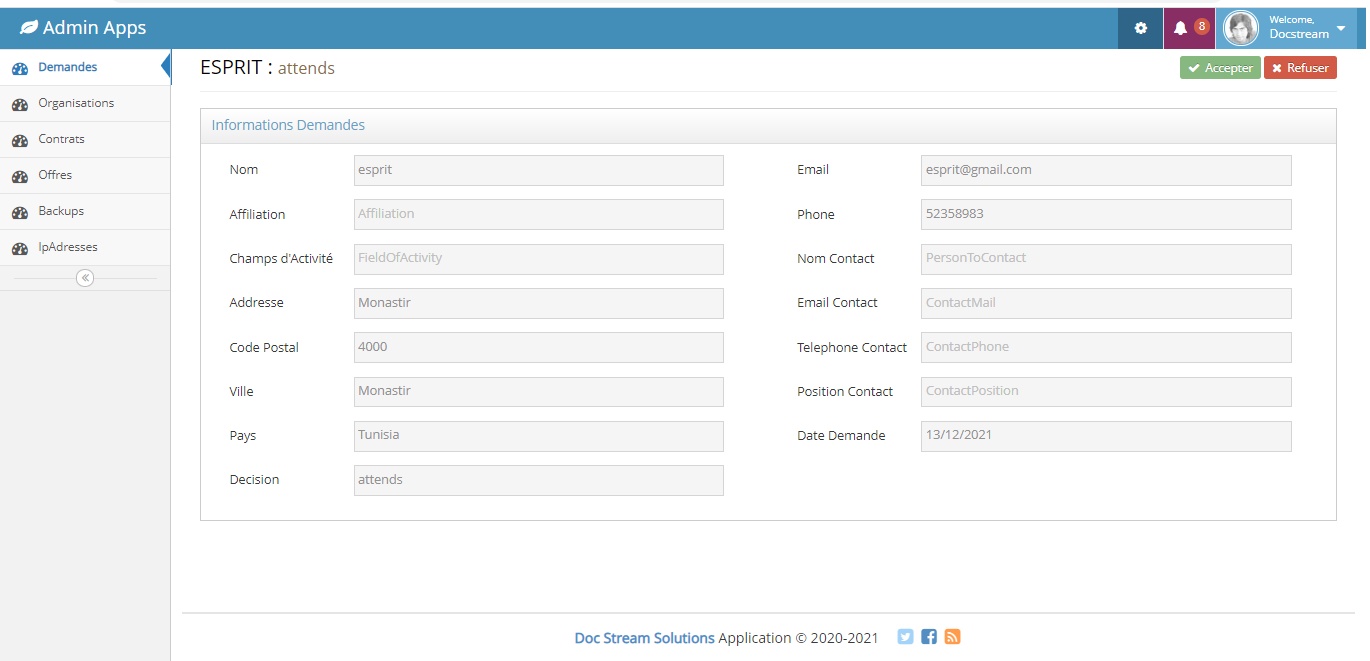
Task: Click the Date Demande field showing 13/12/2021
Action: pos(1106,435)
